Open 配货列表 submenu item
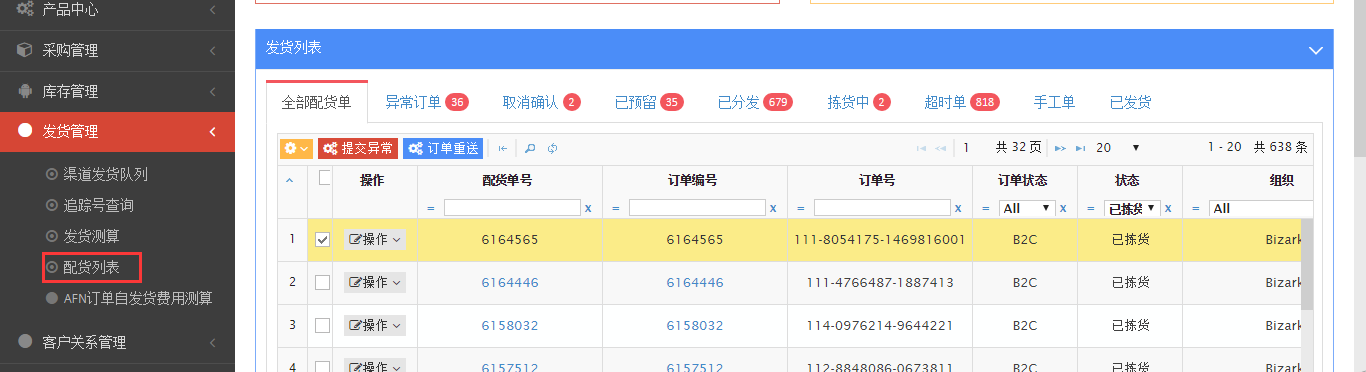Image resolution: width=1366 pixels, height=372 pixels. [x=91, y=267]
